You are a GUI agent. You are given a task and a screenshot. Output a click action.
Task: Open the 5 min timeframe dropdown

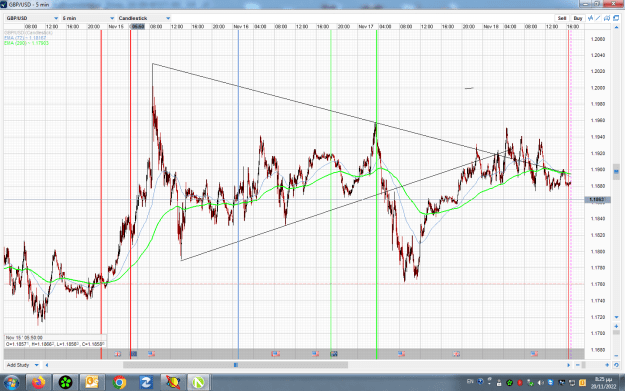point(88,18)
